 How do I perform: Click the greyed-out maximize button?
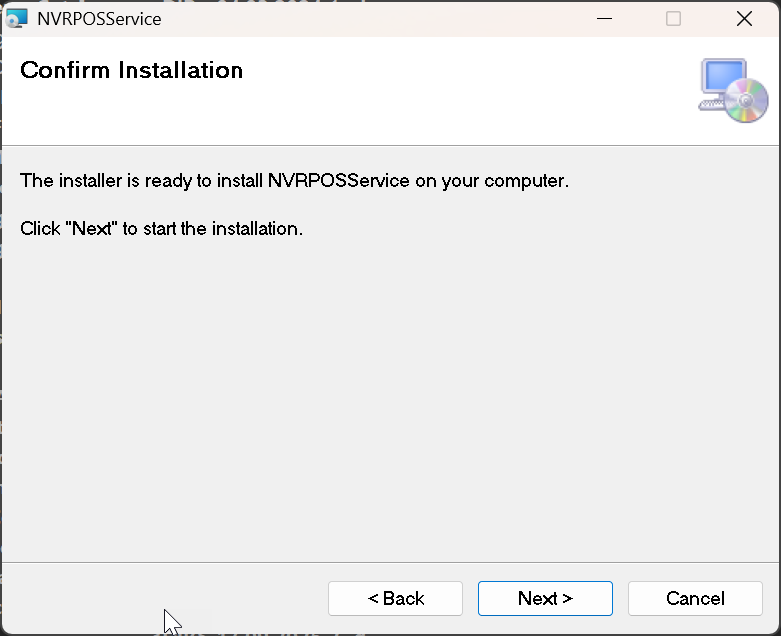coord(673,18)
